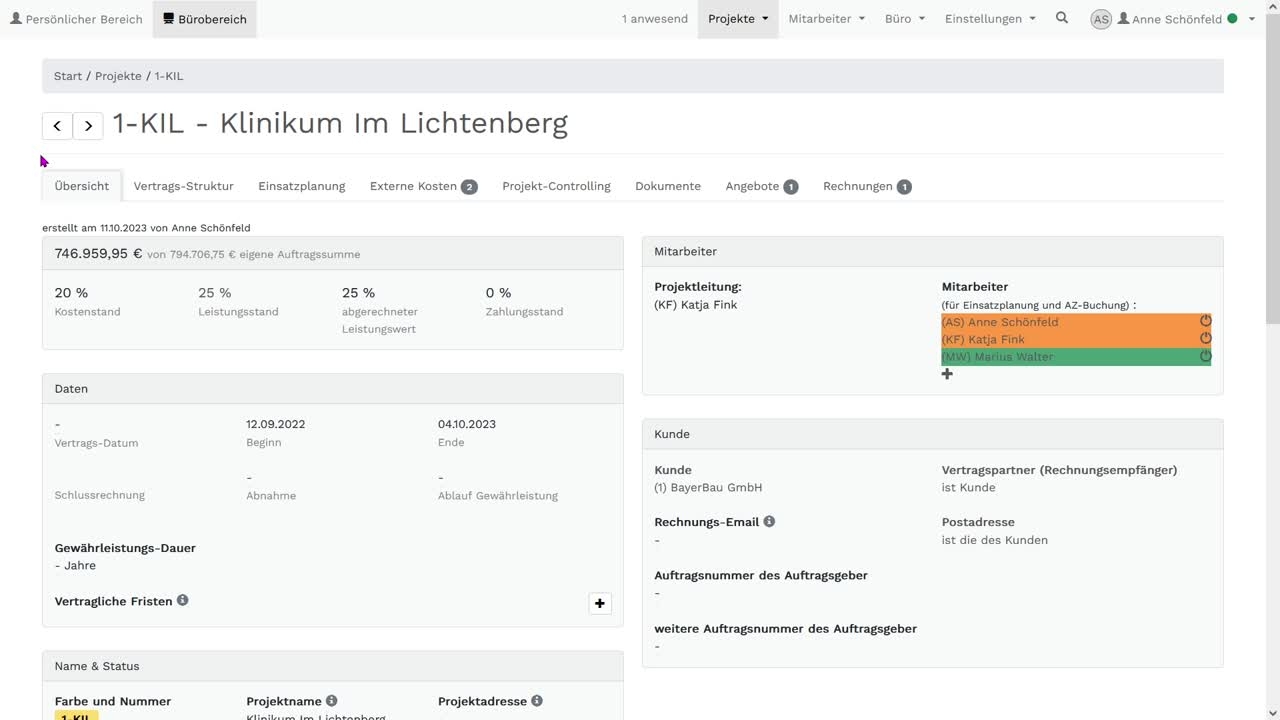Open the Projekt-Controlling tab
Viewport: 1280px width, 720px height.
tap(556, 186)
